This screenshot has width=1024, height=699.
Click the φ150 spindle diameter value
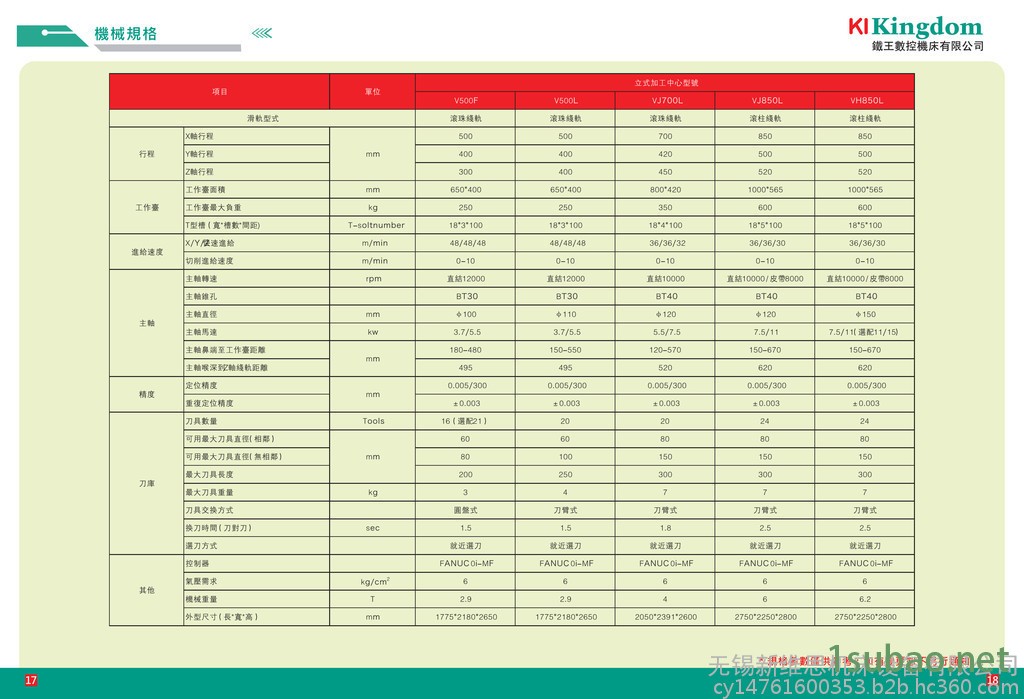865,314
